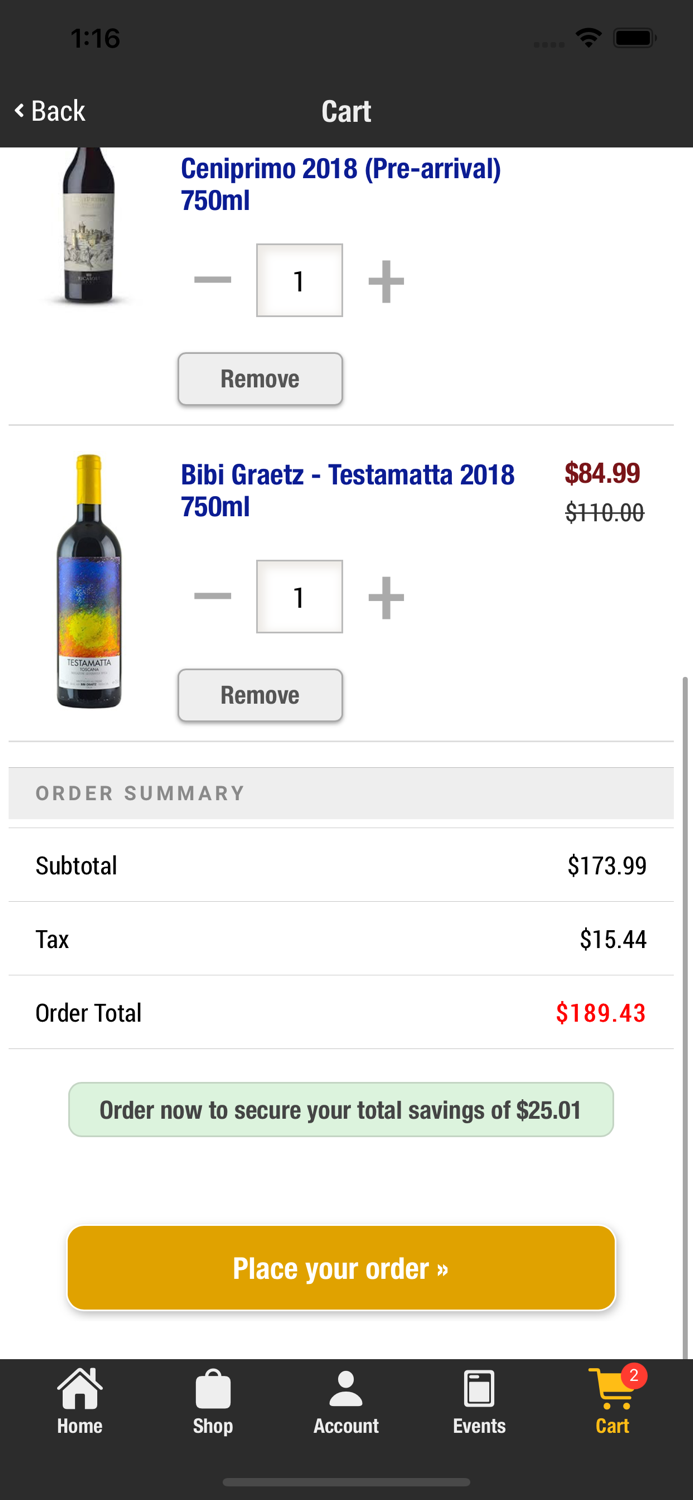Select the Ceniprimo quantity input field
This screenshot has height=1500, width=693.
point(299,280)
